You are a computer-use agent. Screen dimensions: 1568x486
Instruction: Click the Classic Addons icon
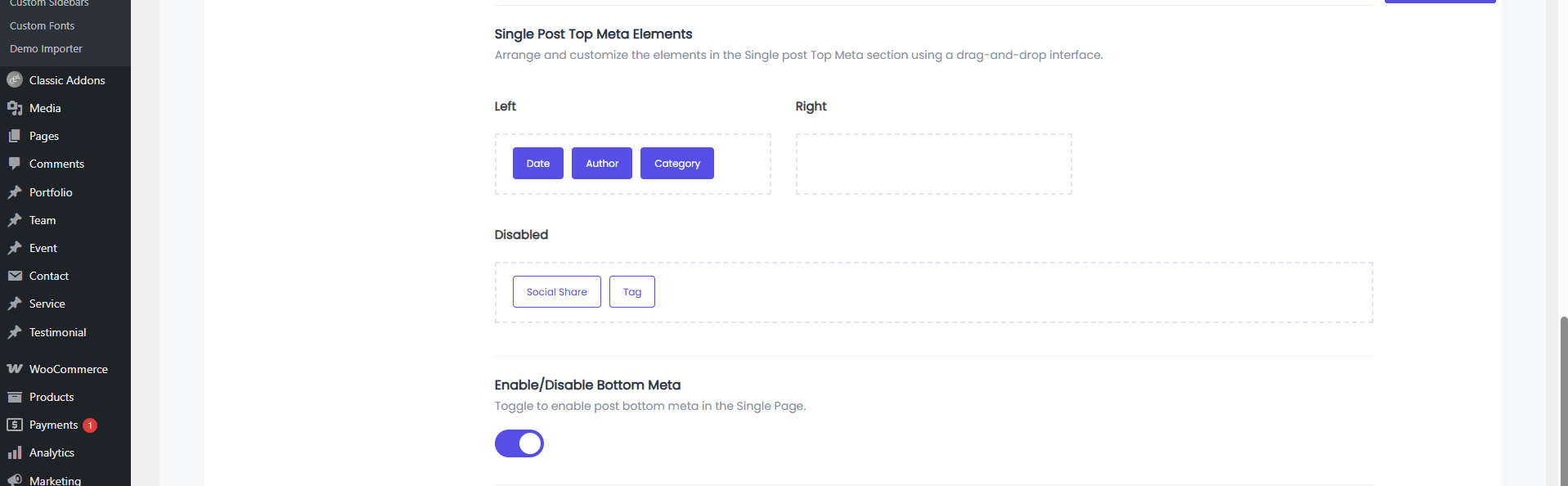point(15,80)
